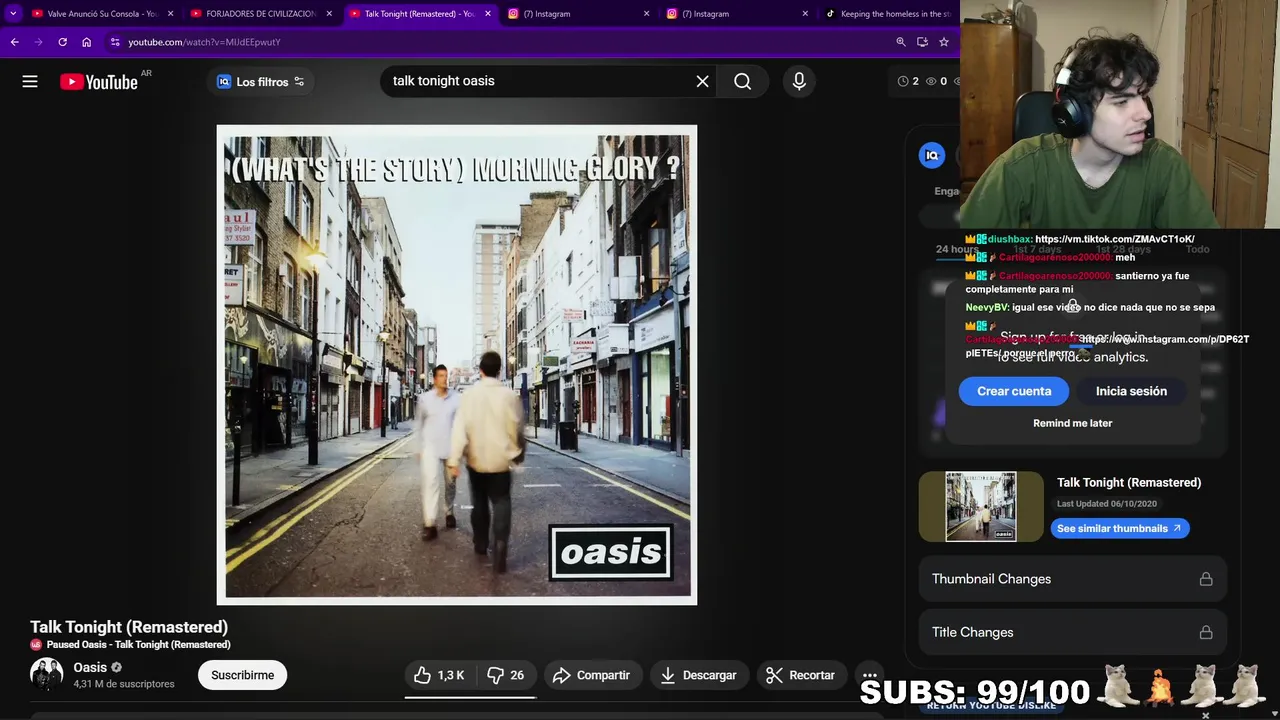The width and height of the screenshot is (1280, 720).
Task: Open site info icon in address bar
Action: [115, 42]
